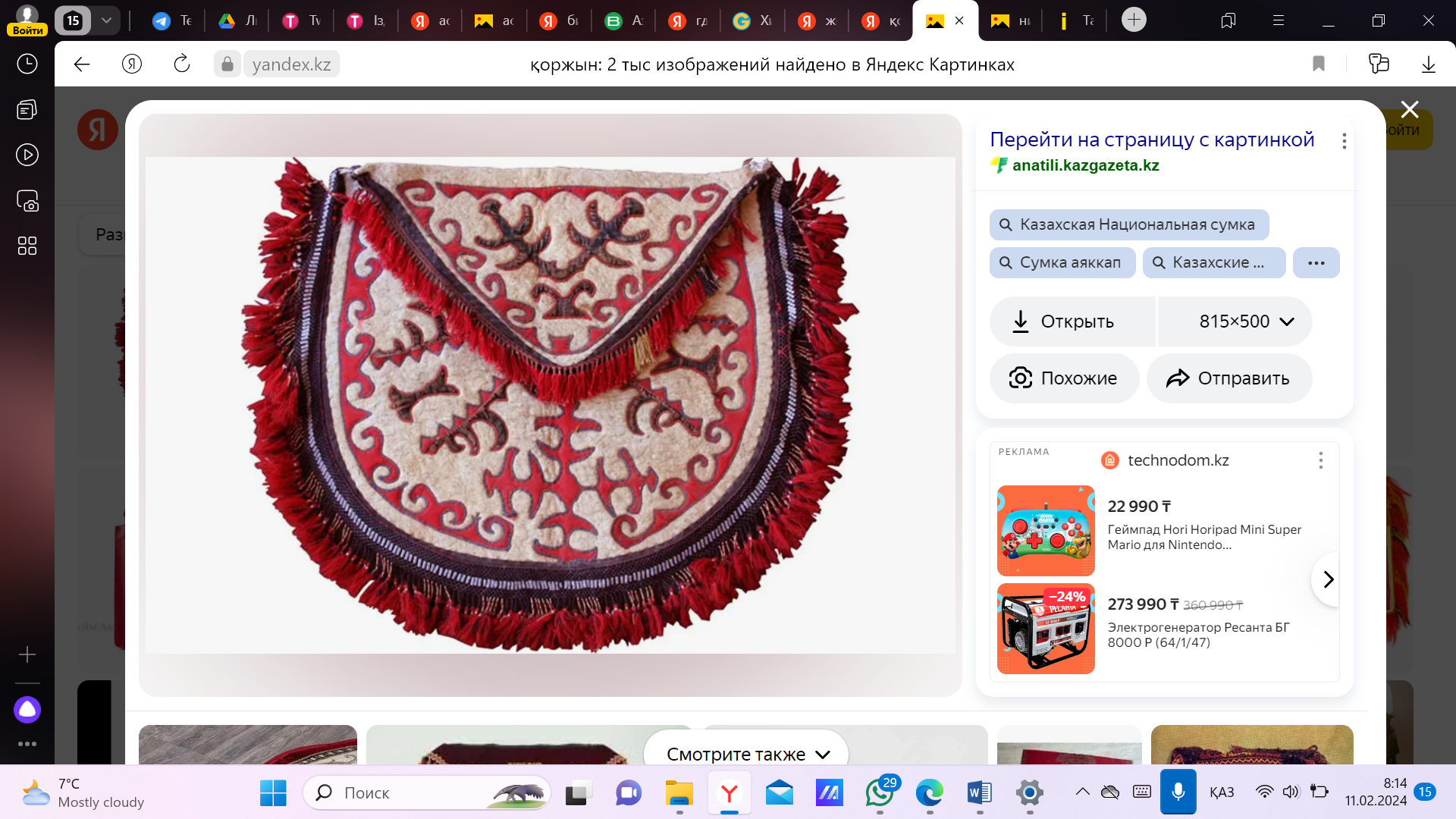Open a new browser tab
This screenshot has width=1456, height=819.
click(x=1134, y=20)
